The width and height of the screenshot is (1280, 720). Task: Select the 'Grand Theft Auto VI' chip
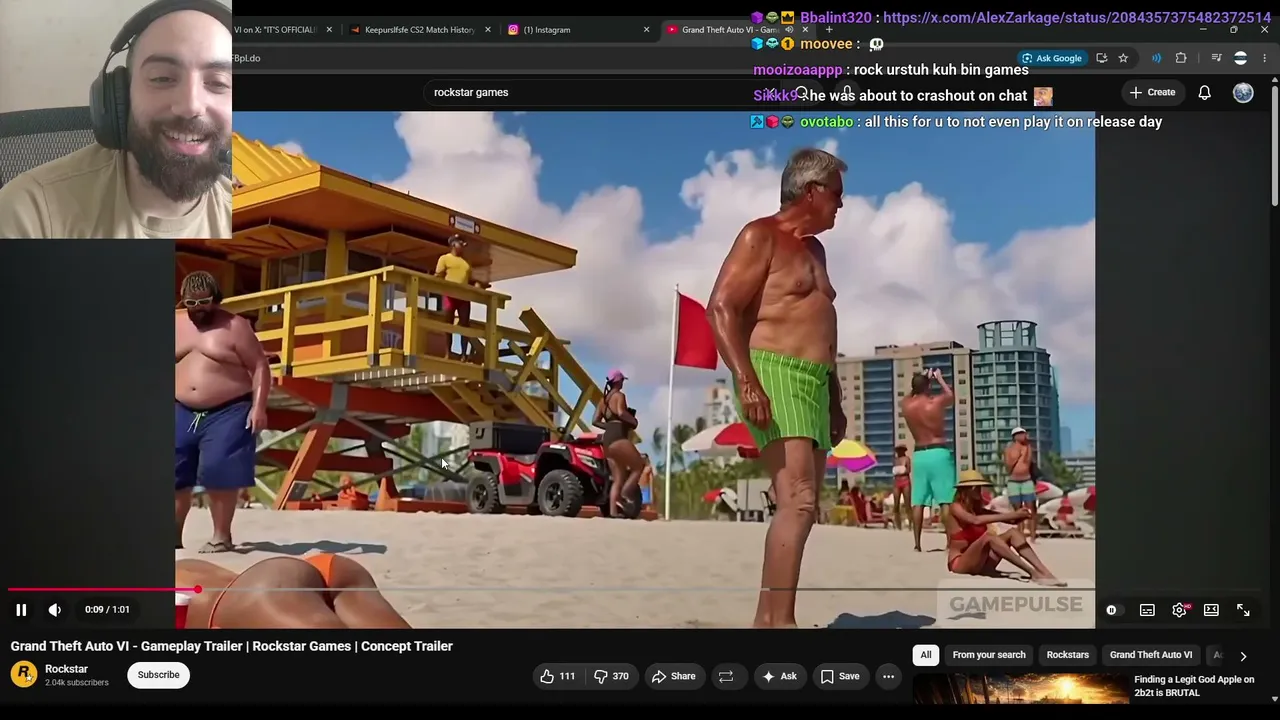click(1151, 655)
